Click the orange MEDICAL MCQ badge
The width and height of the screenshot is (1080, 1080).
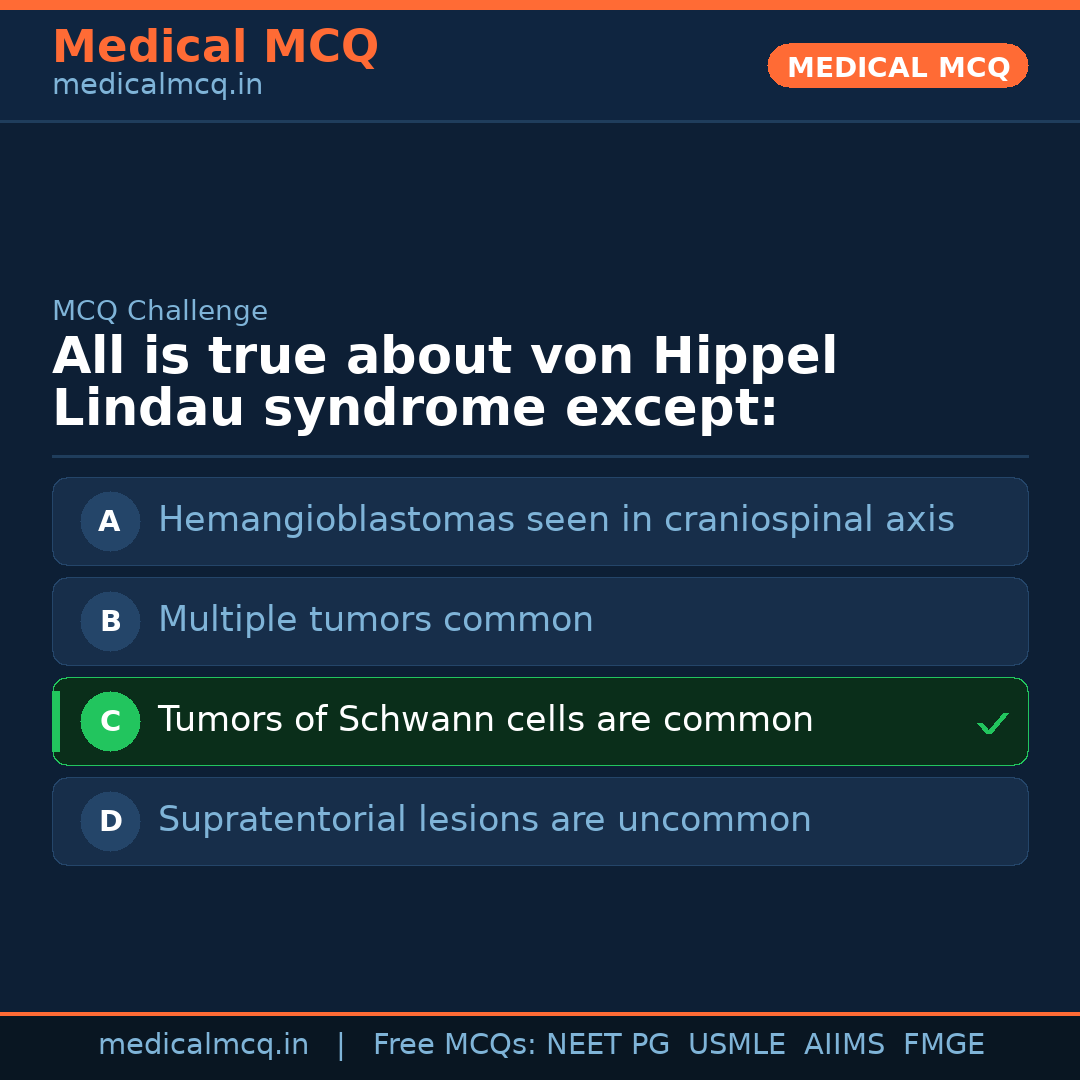897,66
